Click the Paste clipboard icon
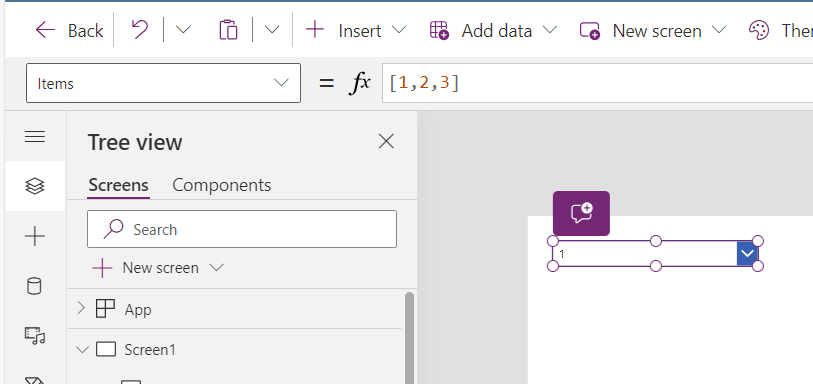 pos(228,30)
